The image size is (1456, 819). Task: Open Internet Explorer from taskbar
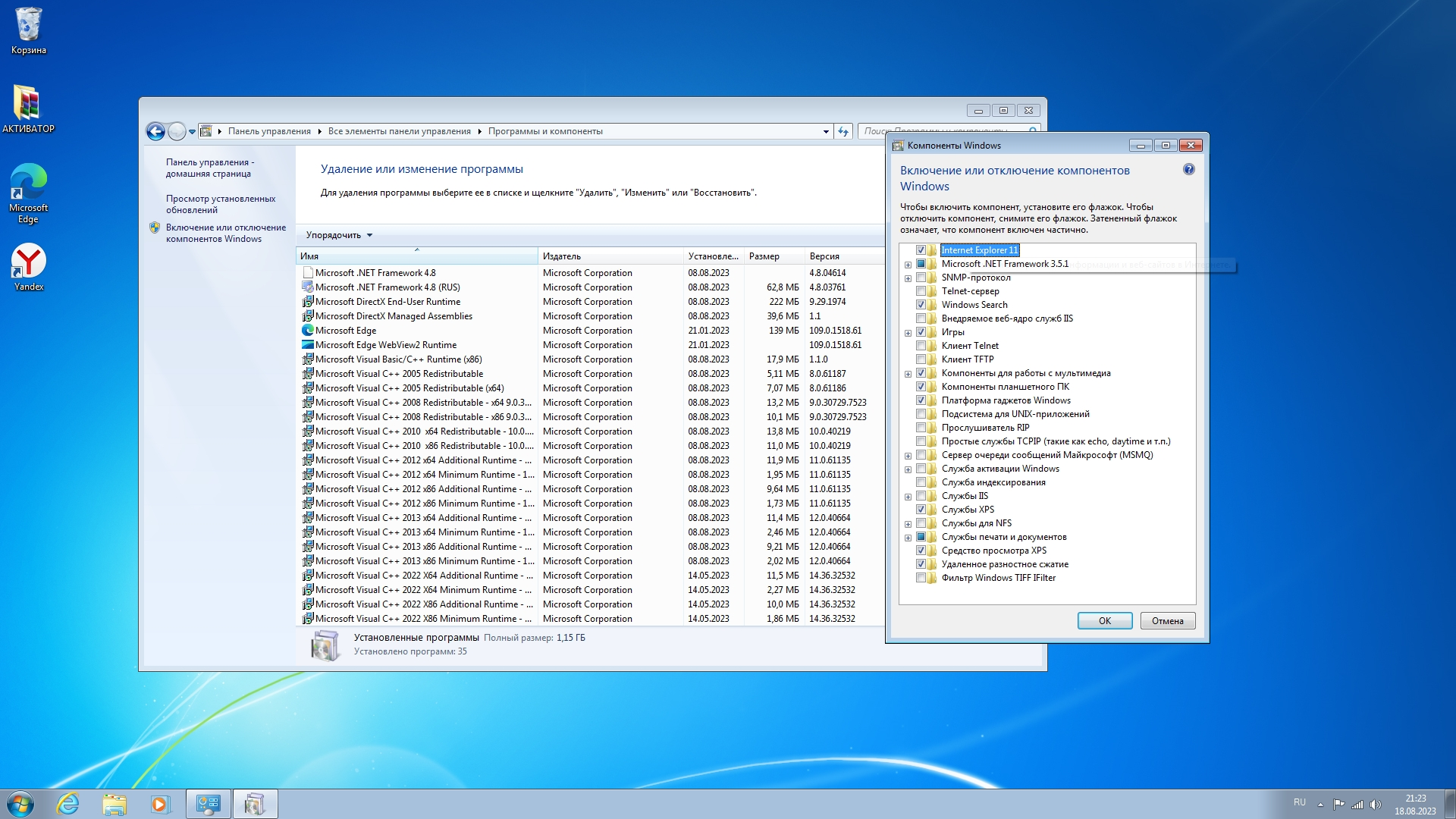pos(68,804)
